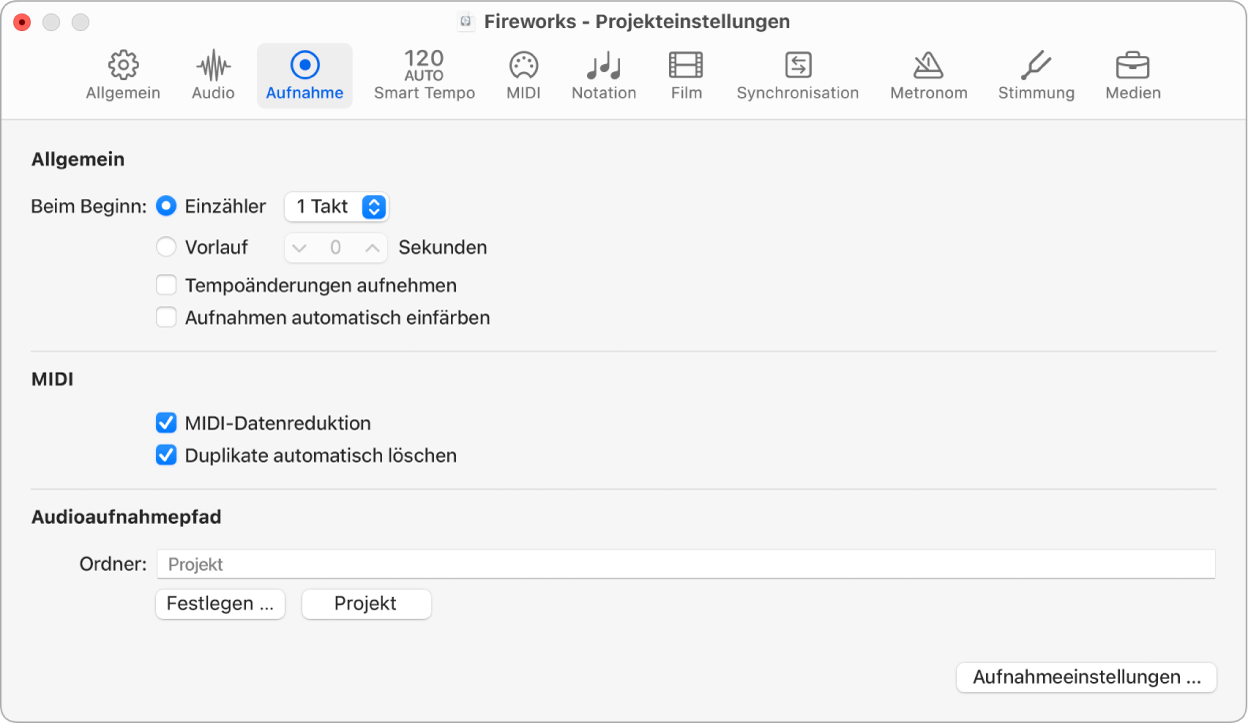Select the Synchronisation settings icon

coord(797,75)
